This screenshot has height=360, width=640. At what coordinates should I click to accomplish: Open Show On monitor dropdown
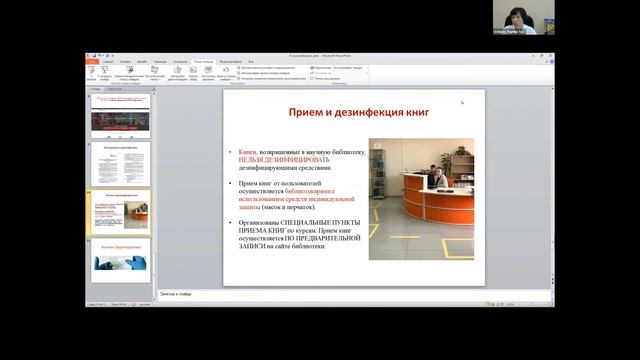[x=350, y=73]
